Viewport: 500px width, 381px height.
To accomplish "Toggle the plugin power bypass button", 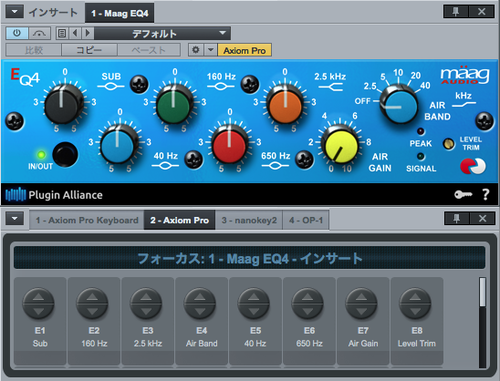I will tap(17, 33).
